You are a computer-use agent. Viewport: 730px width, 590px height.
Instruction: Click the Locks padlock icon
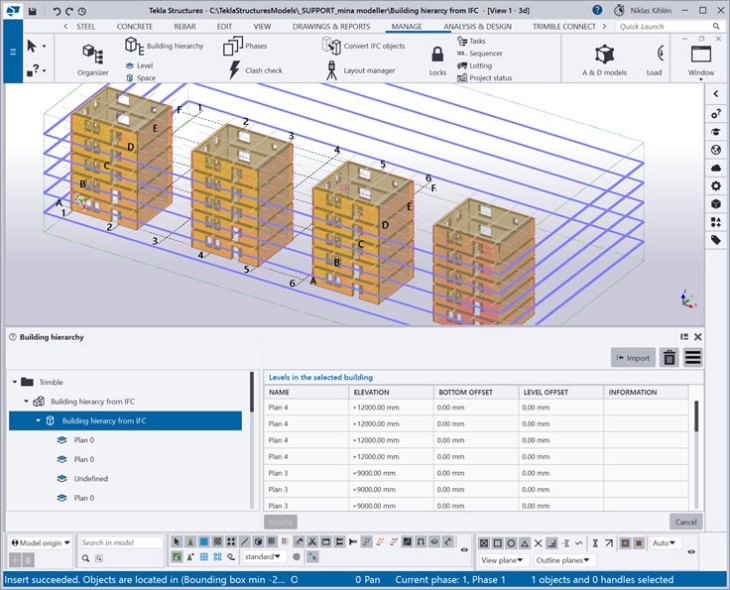tap(438, 56)
